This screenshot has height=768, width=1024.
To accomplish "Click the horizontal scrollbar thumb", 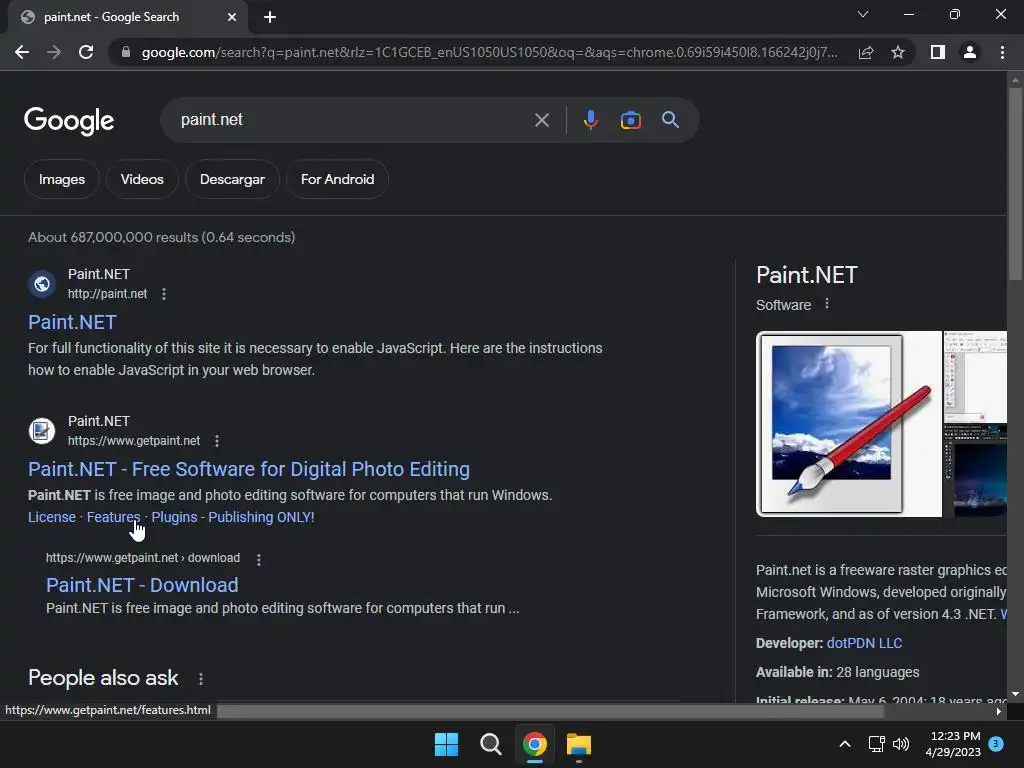I will pos(551,711).
